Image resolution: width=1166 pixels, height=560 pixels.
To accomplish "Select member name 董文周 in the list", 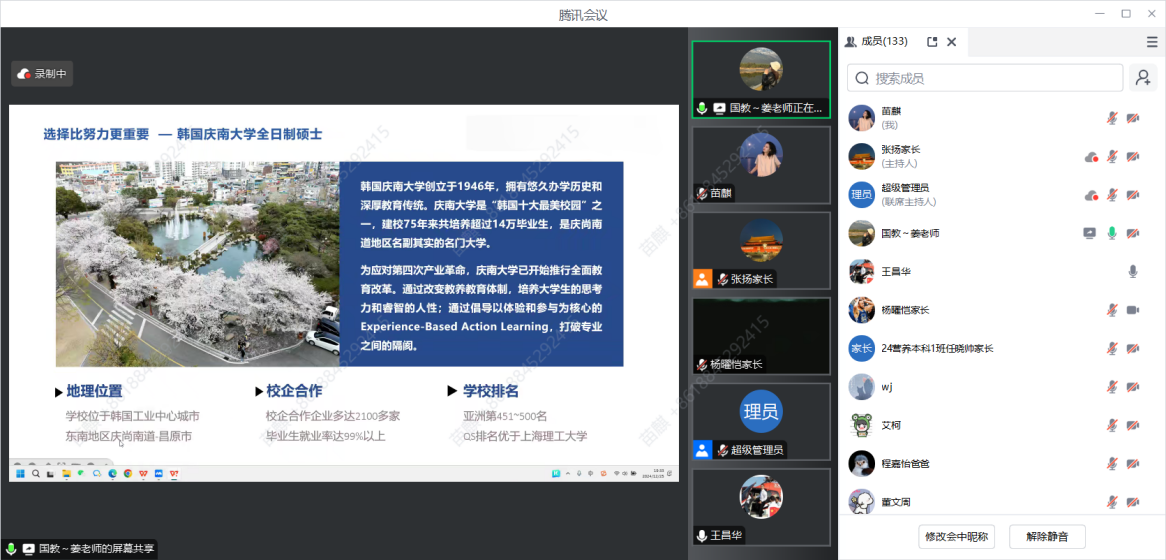I will tap(896, 502).
